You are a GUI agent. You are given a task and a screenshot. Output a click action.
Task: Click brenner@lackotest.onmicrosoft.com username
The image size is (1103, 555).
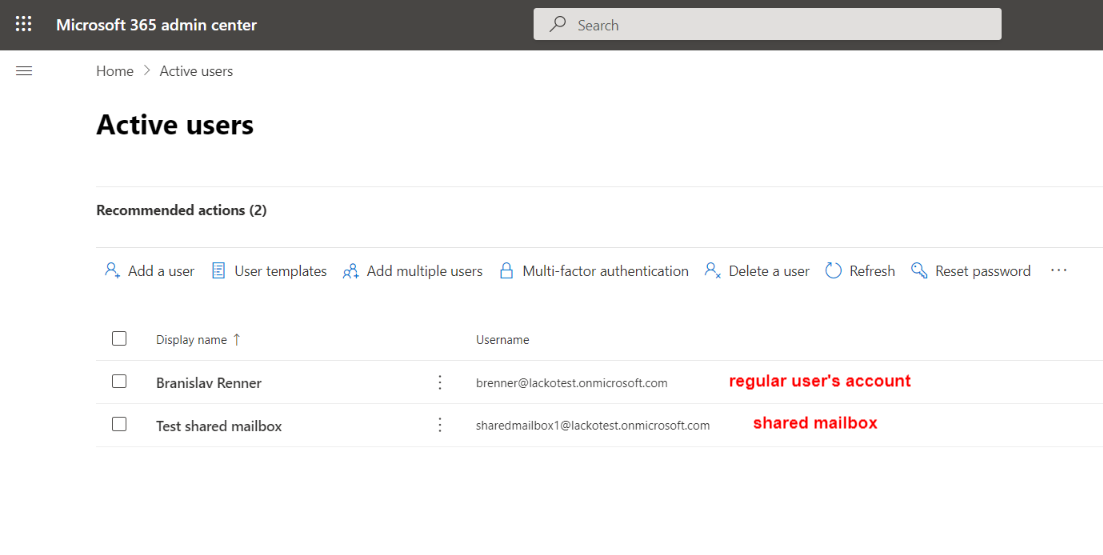tap(572, 383)
